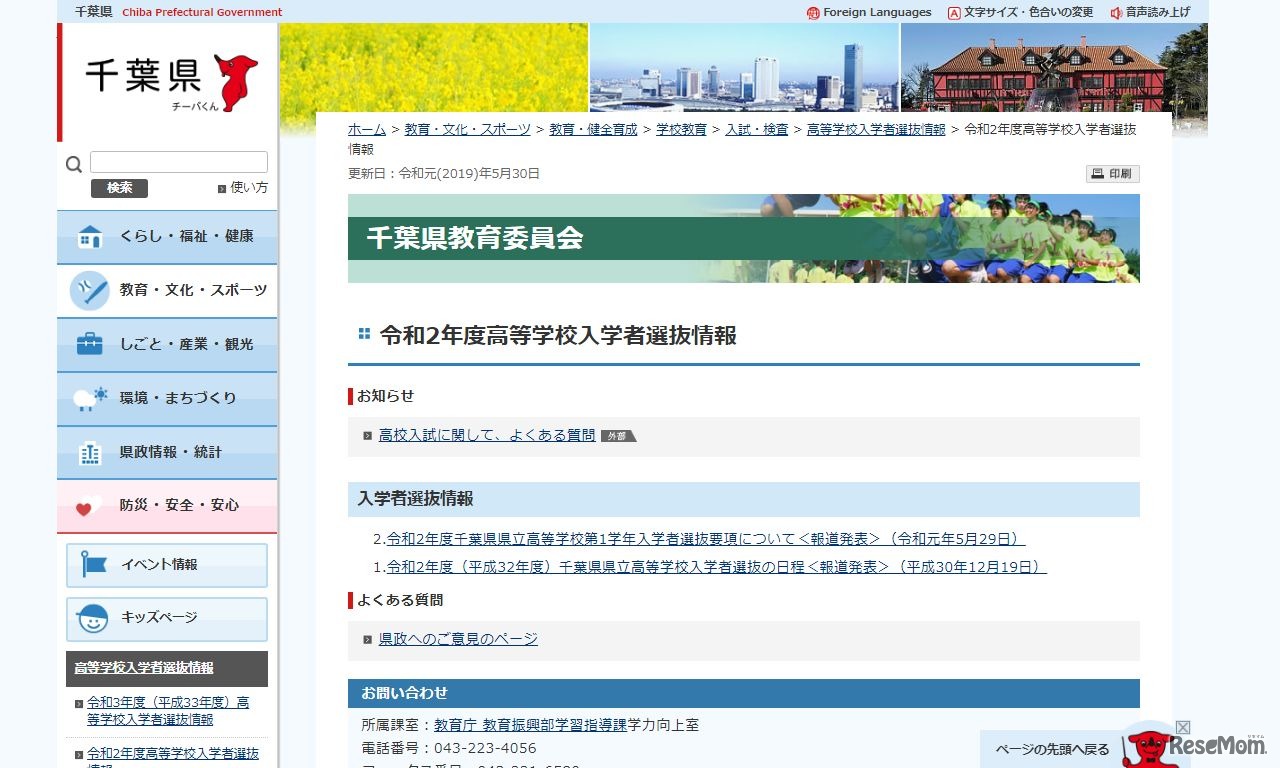
Task: Click the kids face icon for キッズページ
Action: [x=93, y=618]
